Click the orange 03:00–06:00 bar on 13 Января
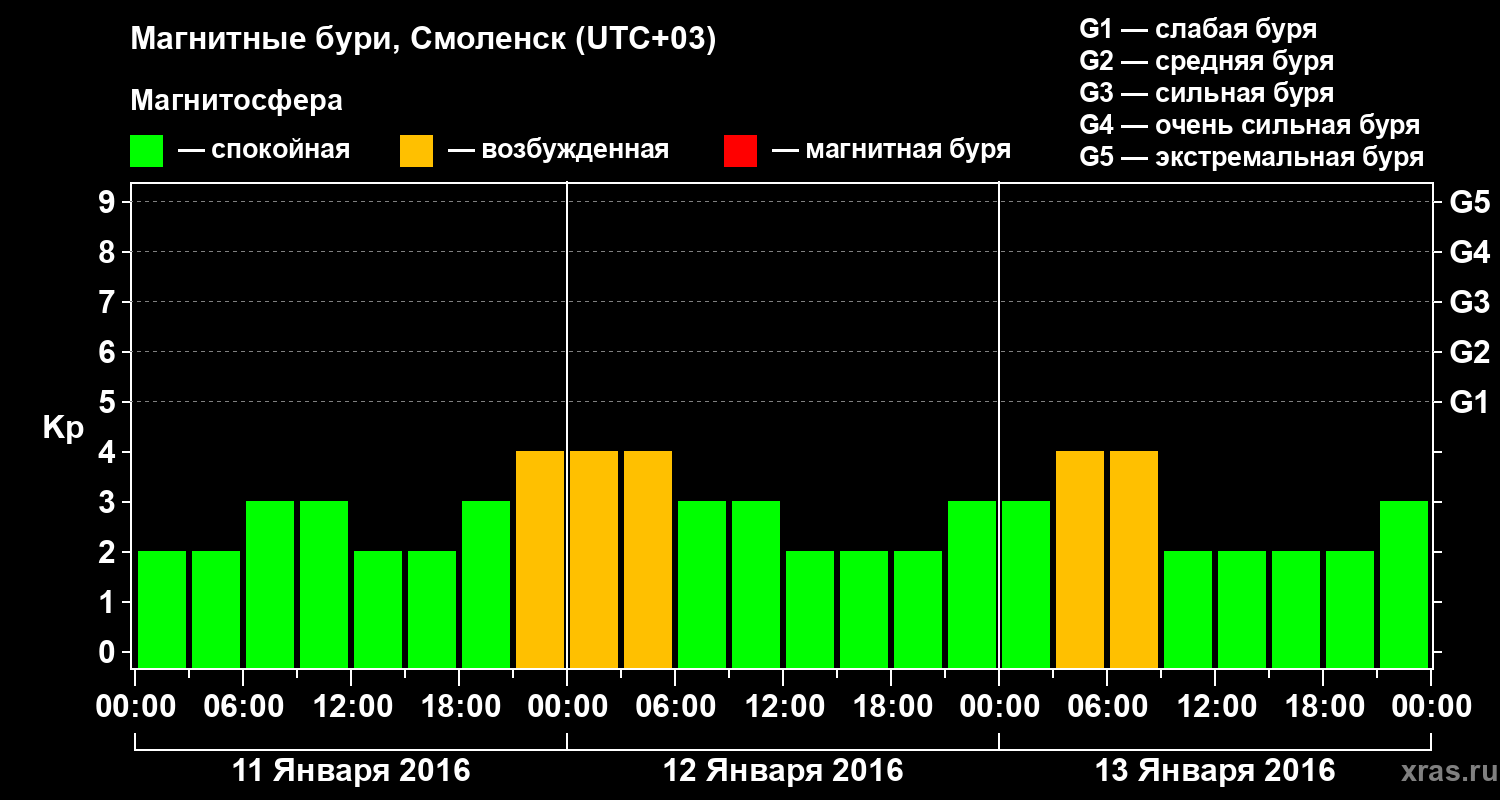The width and height of the screenshot is (1500, 800). coord(1080,559)
